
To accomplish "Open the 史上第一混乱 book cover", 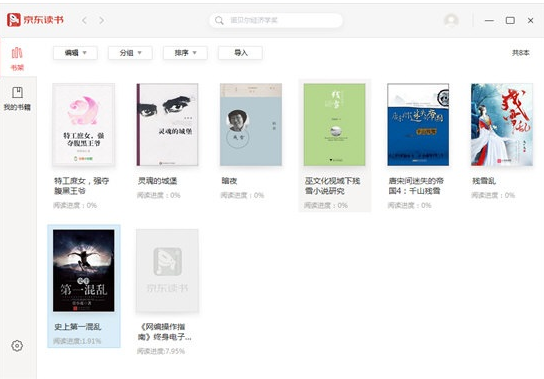I will coord(84,270).
